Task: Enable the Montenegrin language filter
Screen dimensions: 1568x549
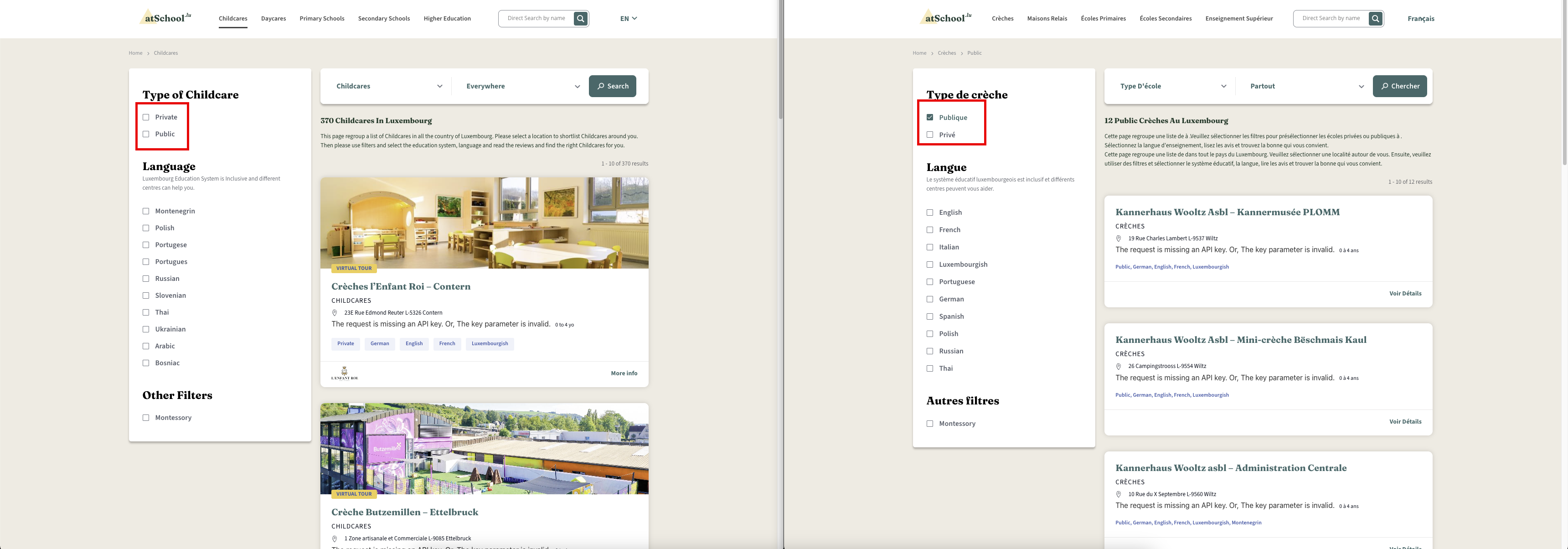Action: [x=146, y=211]
